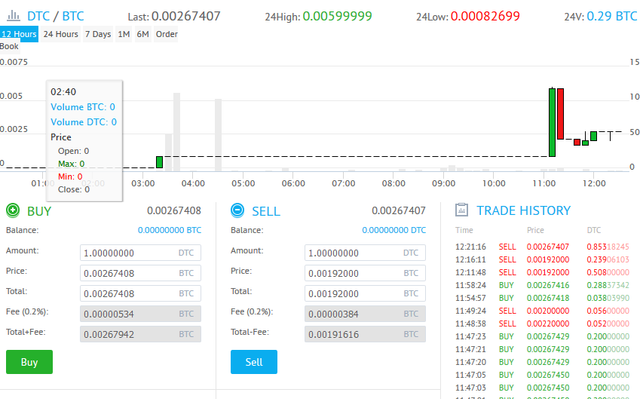This screenshot has height=399, width=640.
Task: Click the tall grey volume bar before 04:00
Action: pyautogui.click(x=177, y=132)
